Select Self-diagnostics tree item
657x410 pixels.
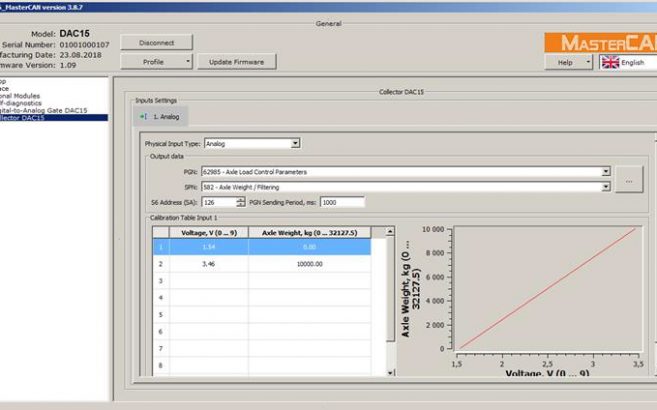point(21,103)
